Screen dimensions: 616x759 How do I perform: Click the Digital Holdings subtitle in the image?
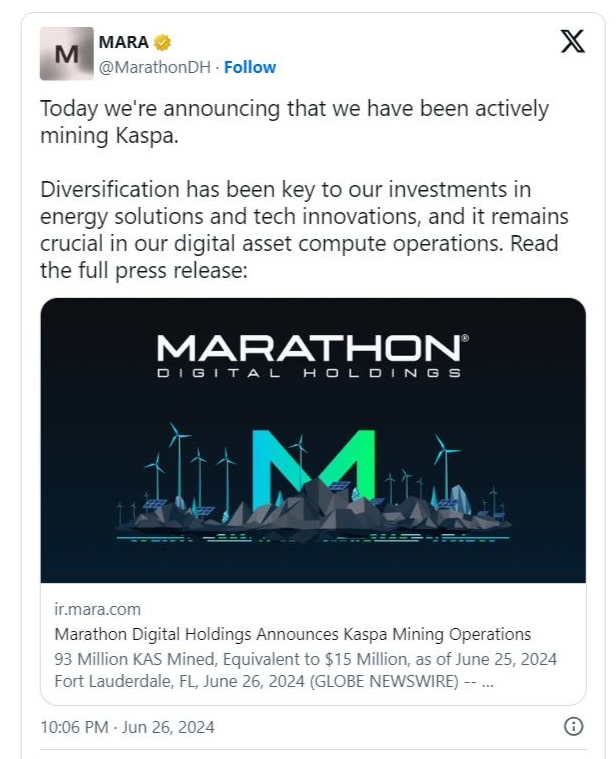(x=310, y=374)
